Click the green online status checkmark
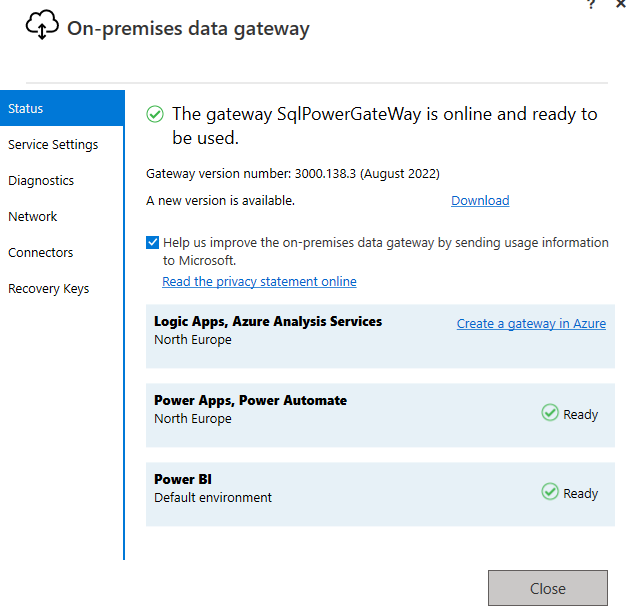 click(x=155, y=114)
